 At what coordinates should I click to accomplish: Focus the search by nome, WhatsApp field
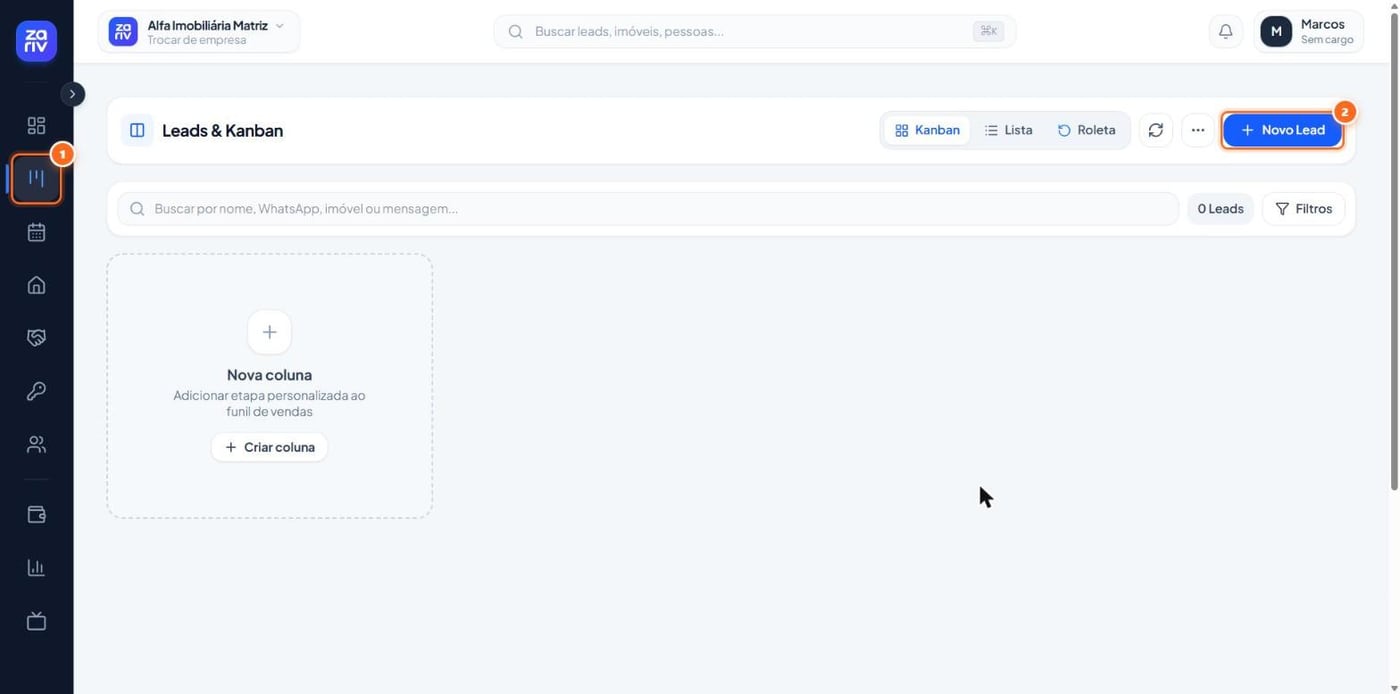click(648, 209)
